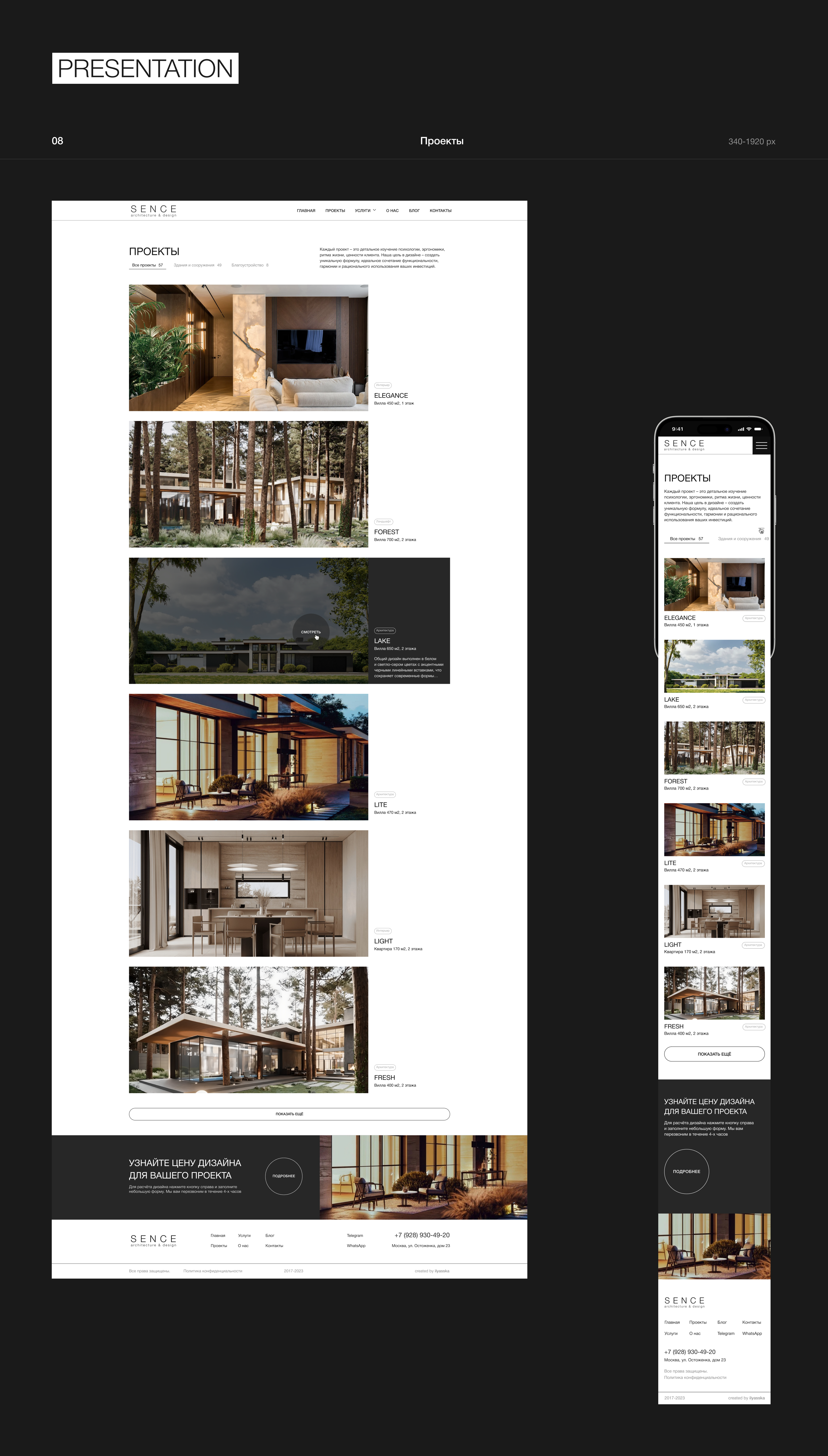
Task: Click the SENCE logo in the desktop footer
Action: 153,1240
